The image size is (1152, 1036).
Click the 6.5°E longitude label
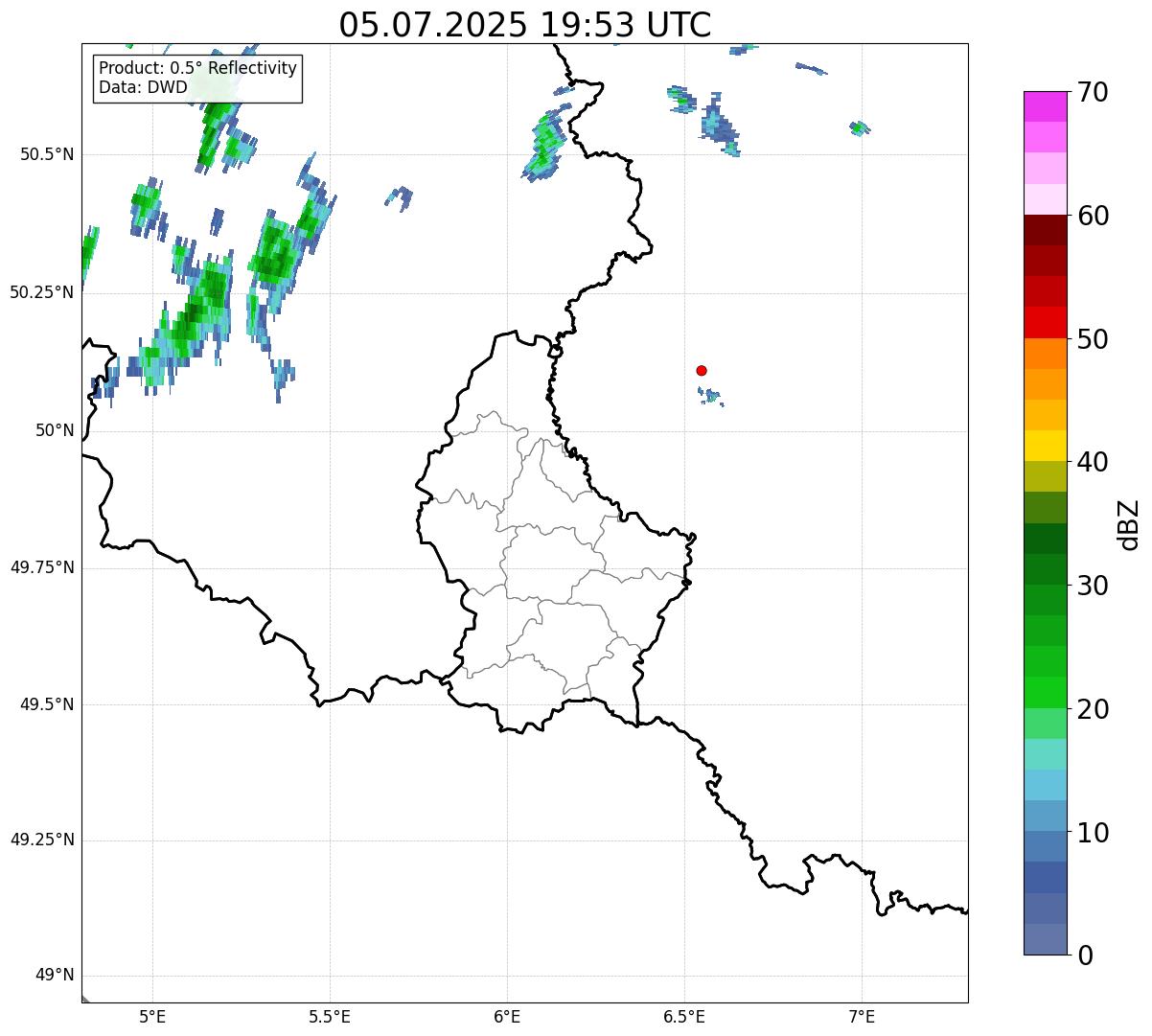684,1016
